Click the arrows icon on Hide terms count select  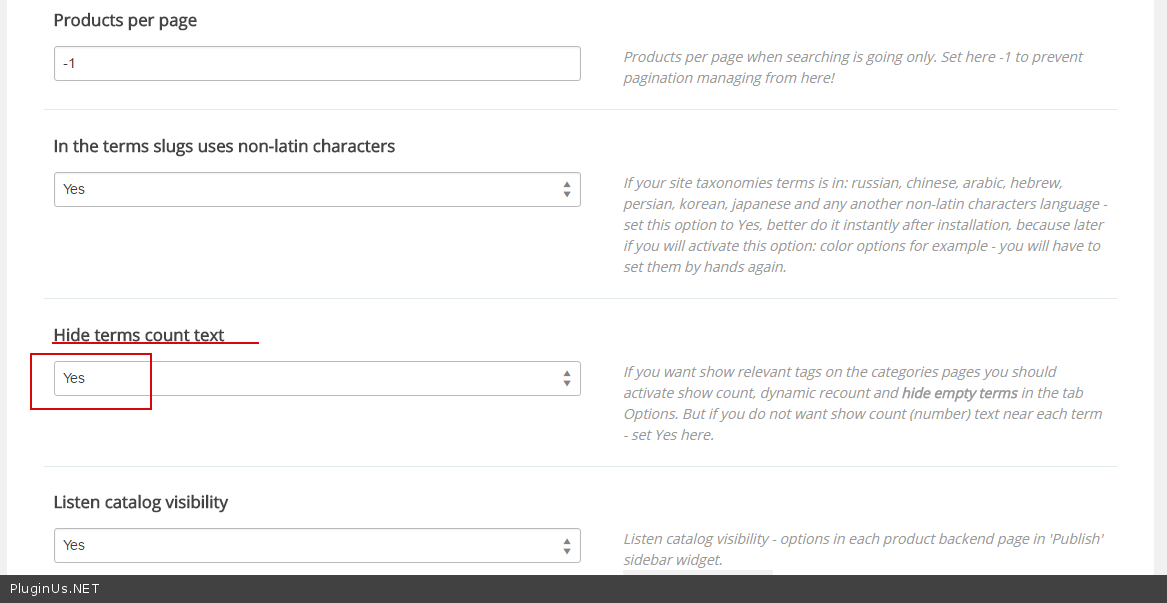pos(567,378)
